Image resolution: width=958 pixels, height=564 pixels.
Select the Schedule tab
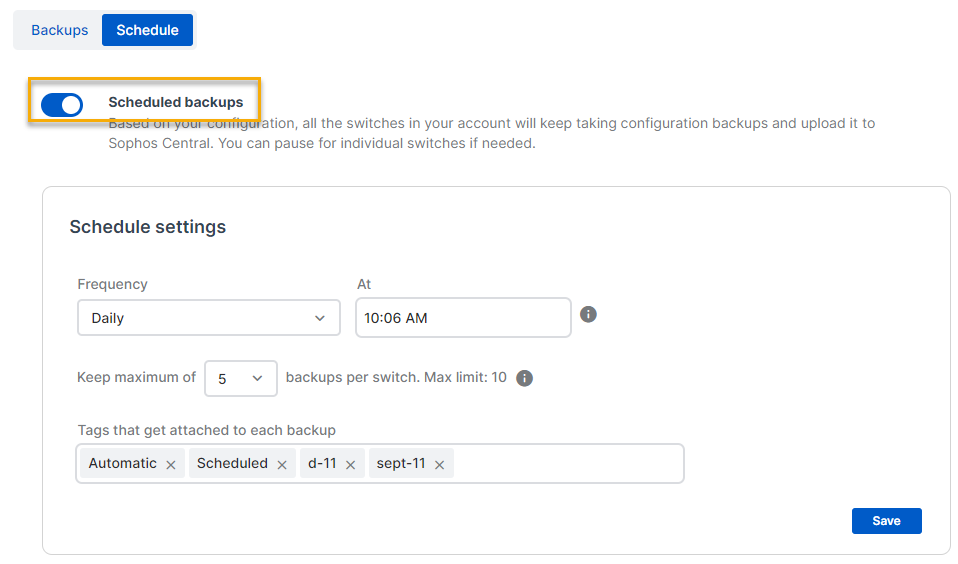[147, 30]
